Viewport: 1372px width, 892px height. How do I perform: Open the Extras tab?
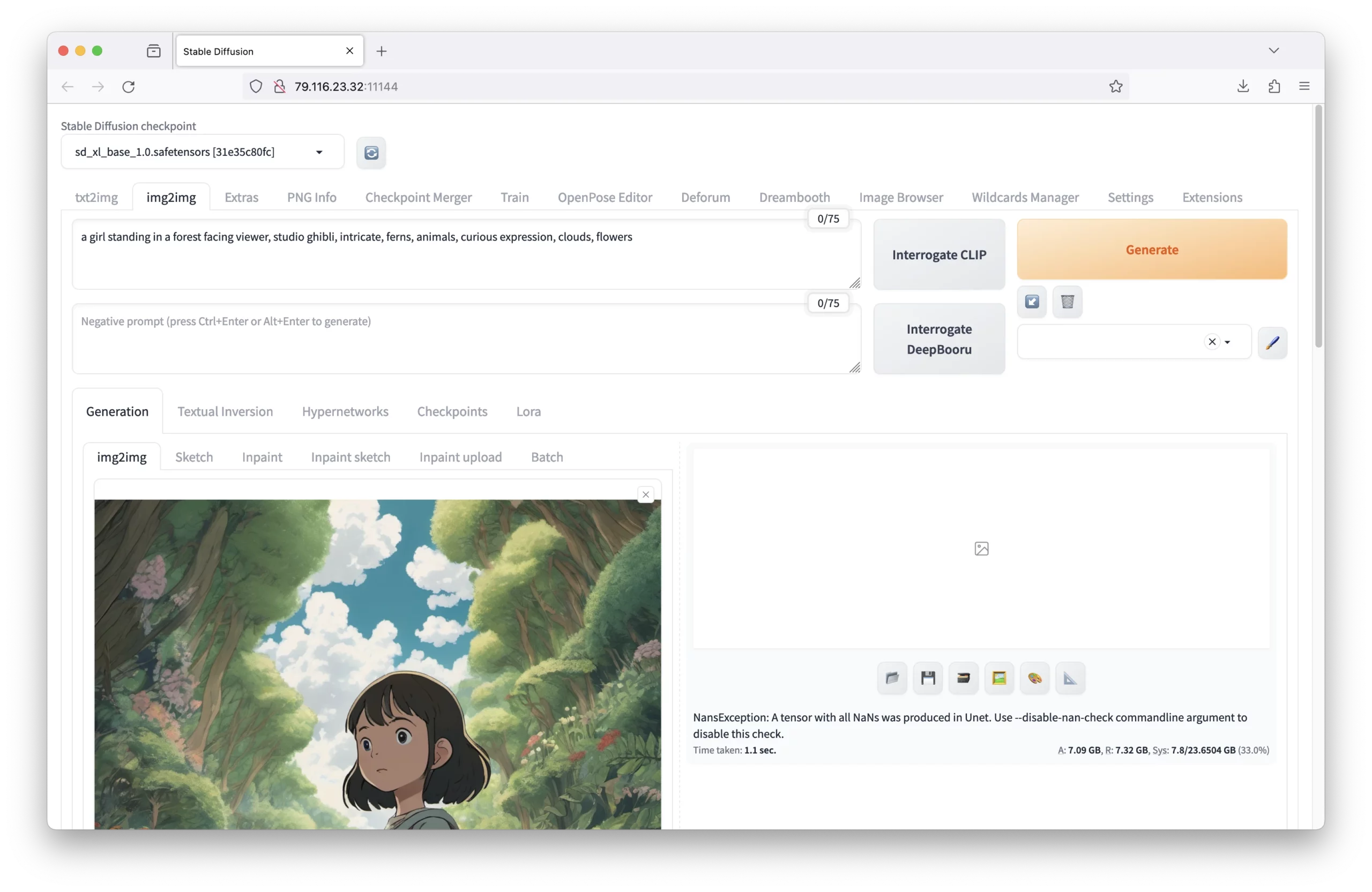tap(241, 197)
